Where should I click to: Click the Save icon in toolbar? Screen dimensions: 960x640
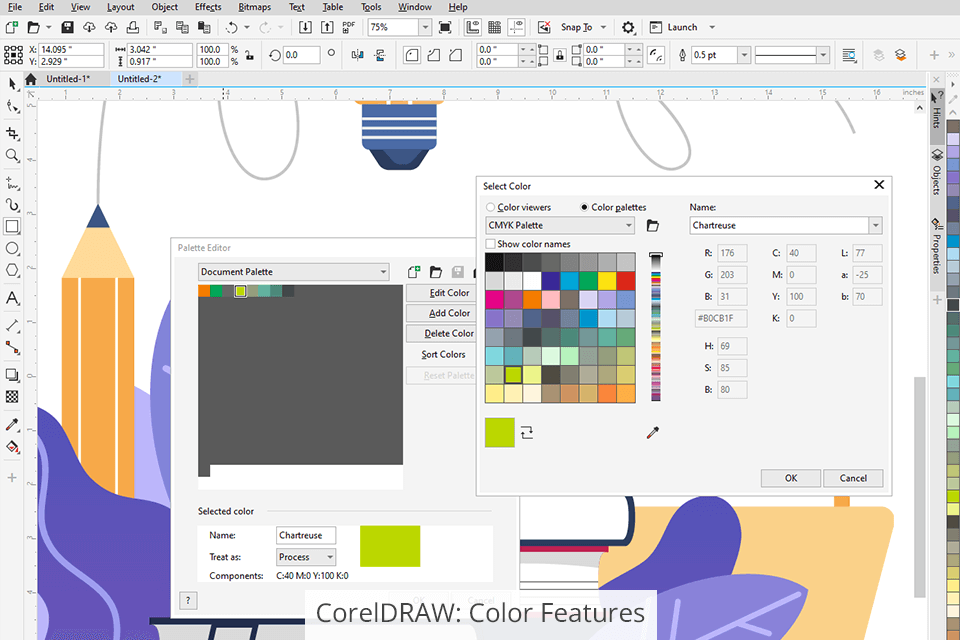point(67,27)
